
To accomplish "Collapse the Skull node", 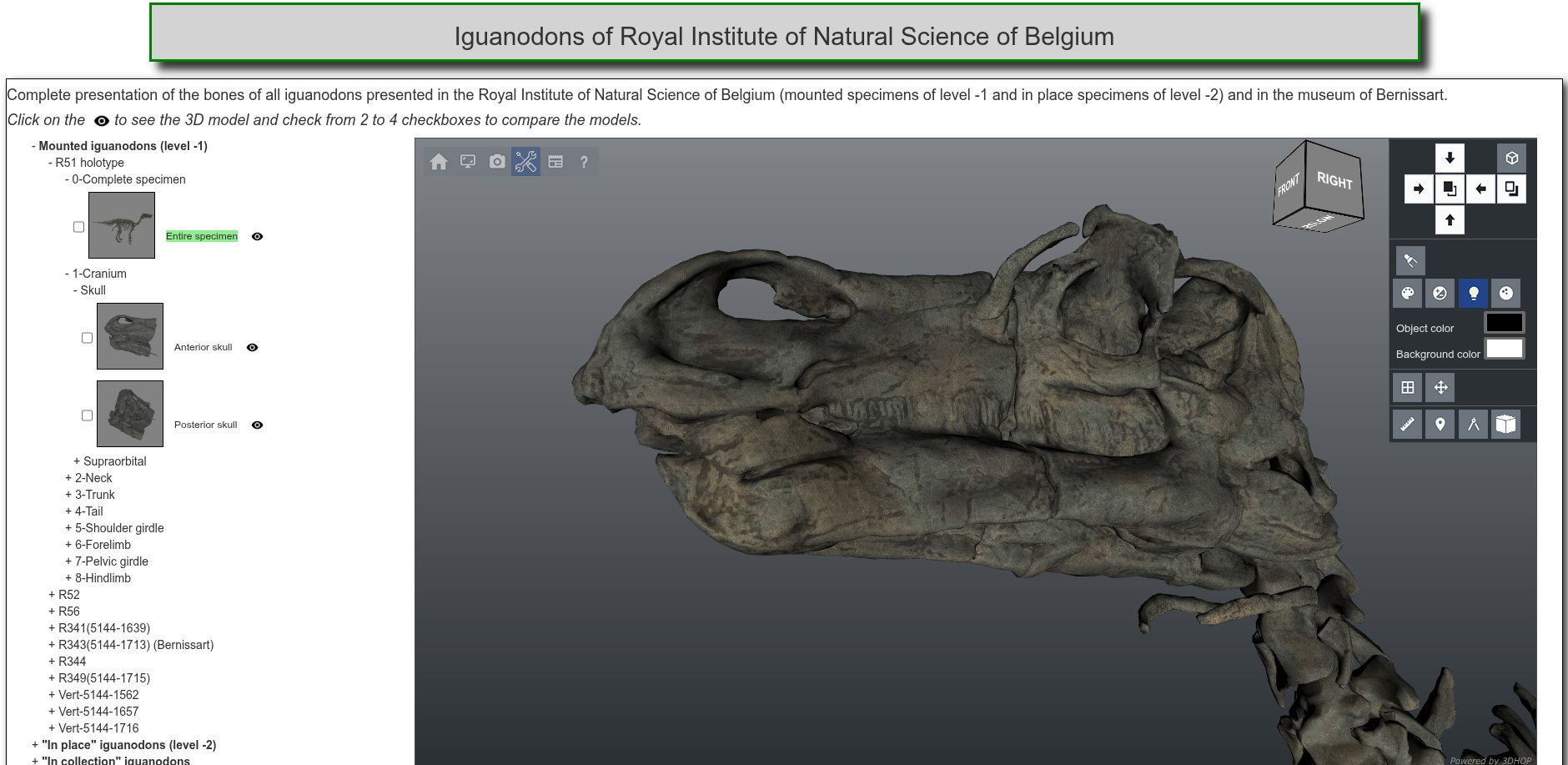I will click(89, 290).
